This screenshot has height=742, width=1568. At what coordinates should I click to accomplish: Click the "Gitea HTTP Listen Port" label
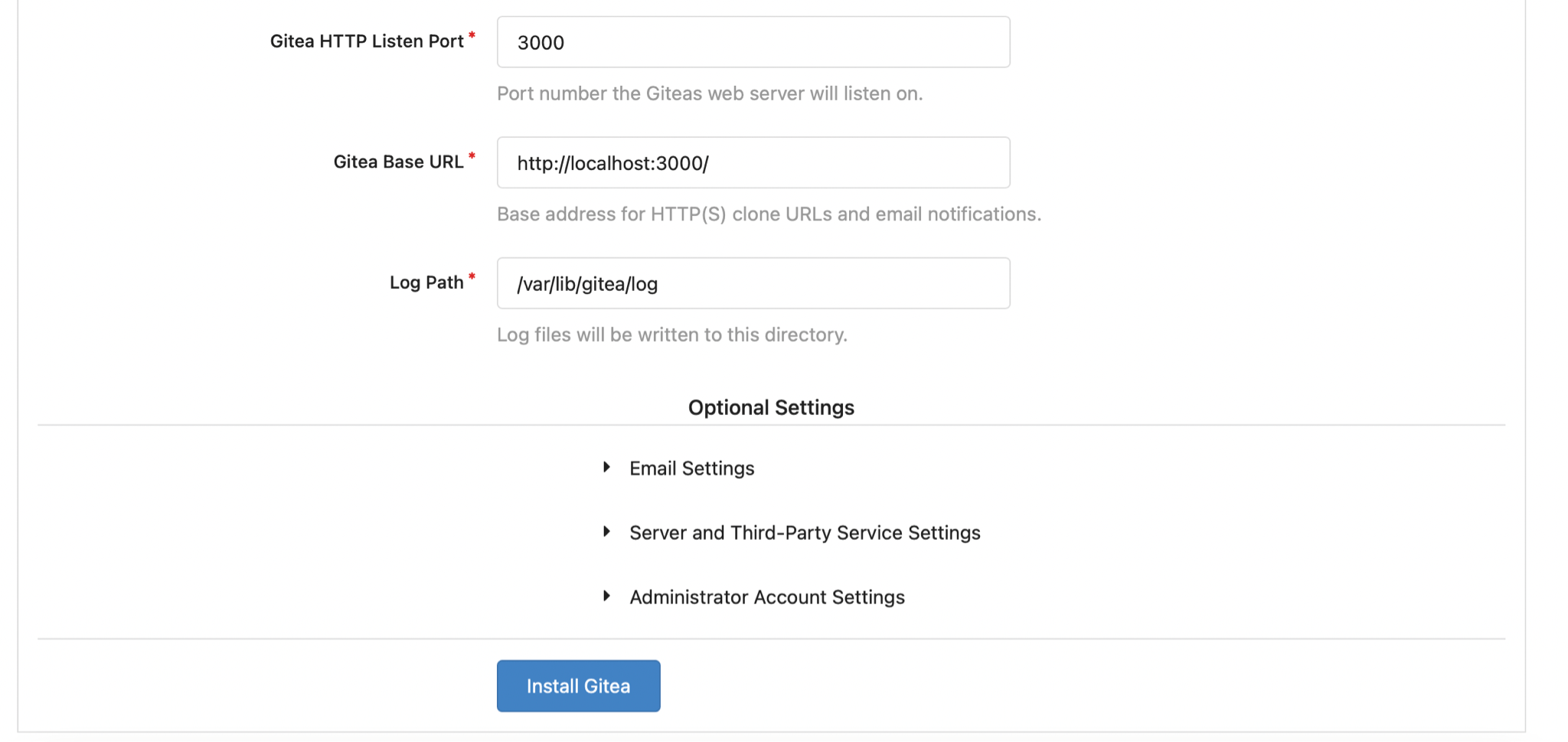coord(367,41)
